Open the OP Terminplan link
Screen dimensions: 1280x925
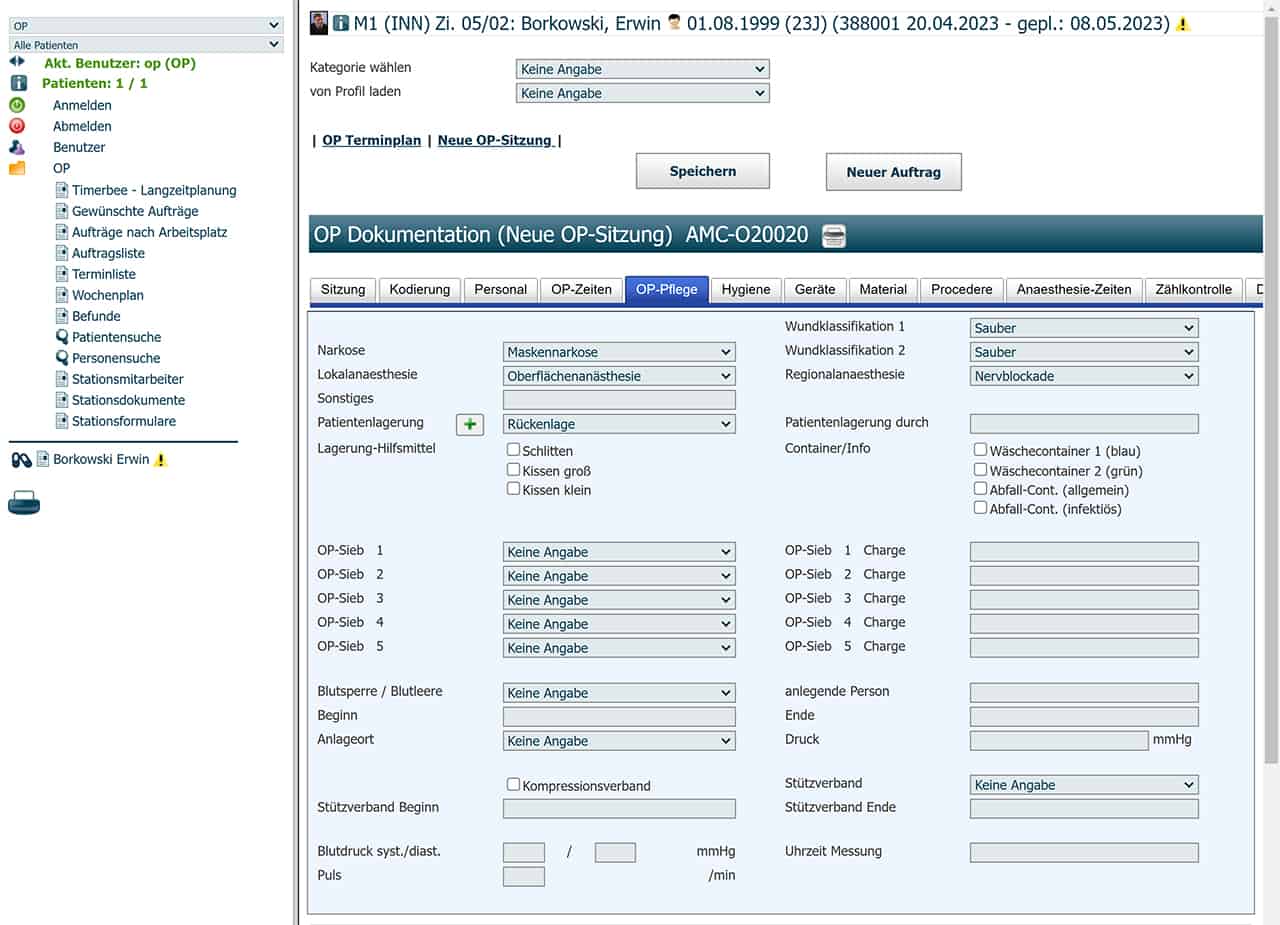371,140
